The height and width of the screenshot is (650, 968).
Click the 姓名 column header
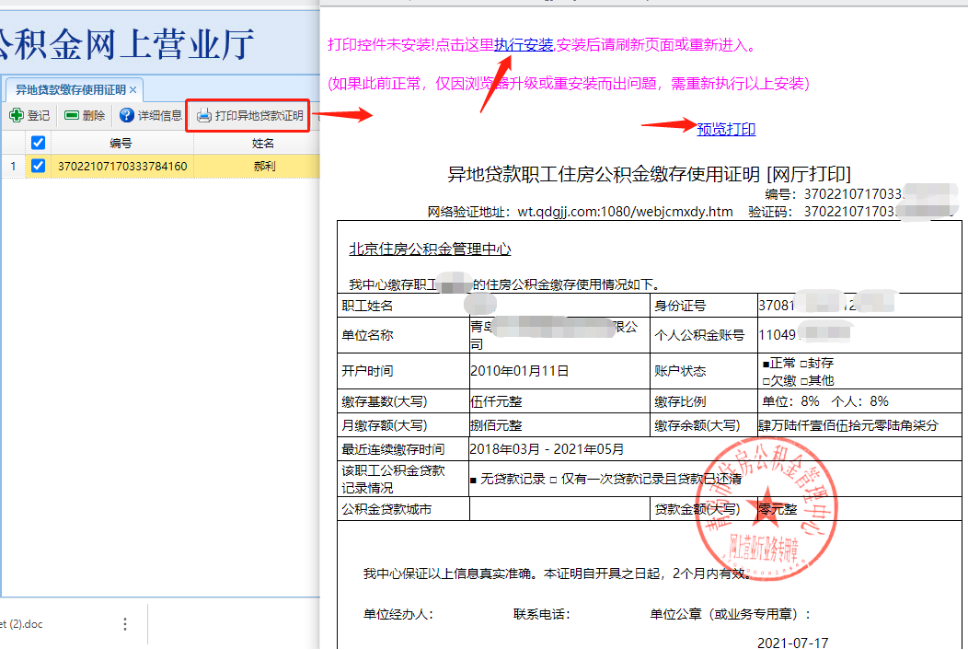262,143
